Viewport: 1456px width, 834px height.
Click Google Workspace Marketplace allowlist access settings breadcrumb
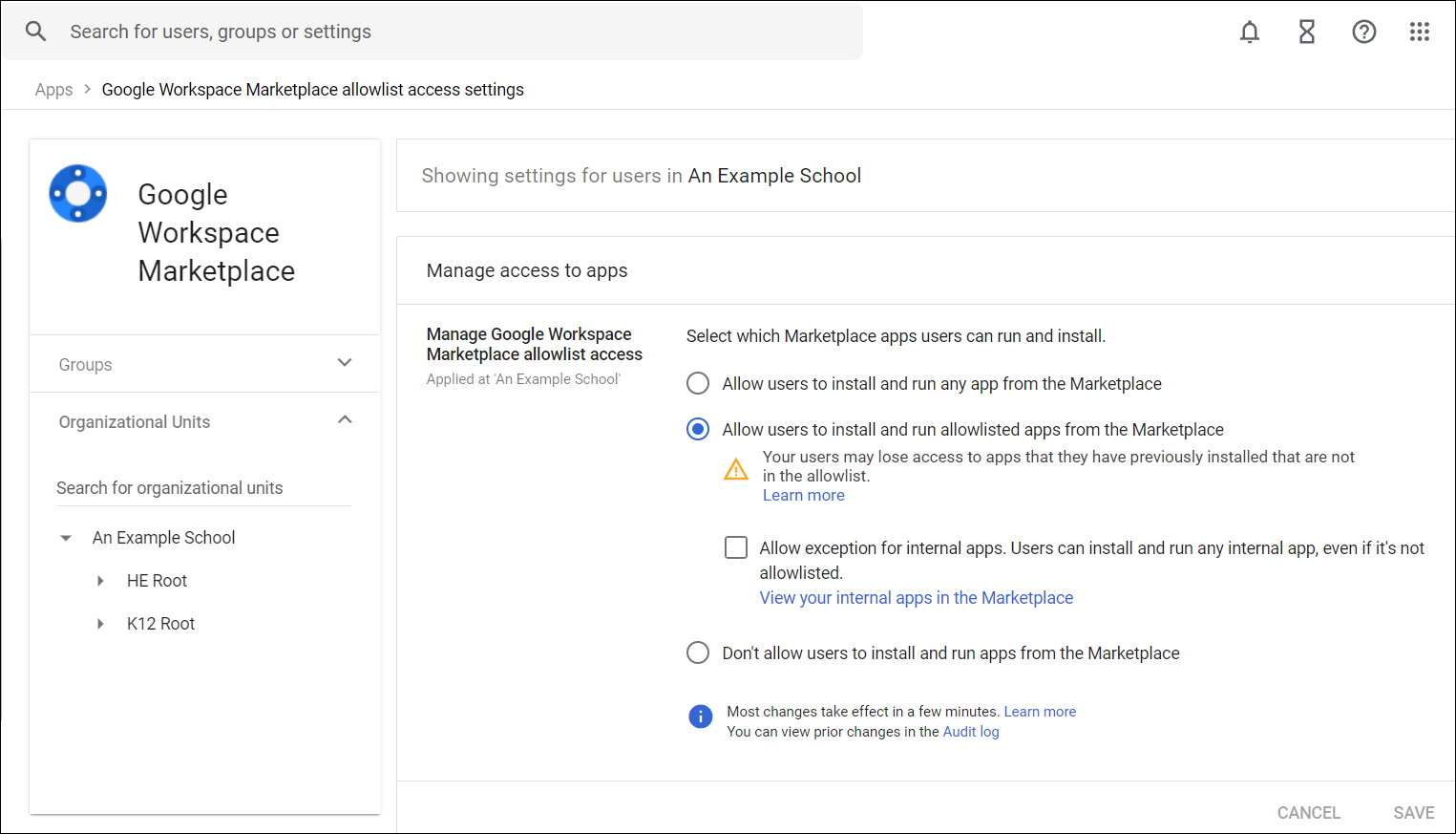tap(312, 90)
